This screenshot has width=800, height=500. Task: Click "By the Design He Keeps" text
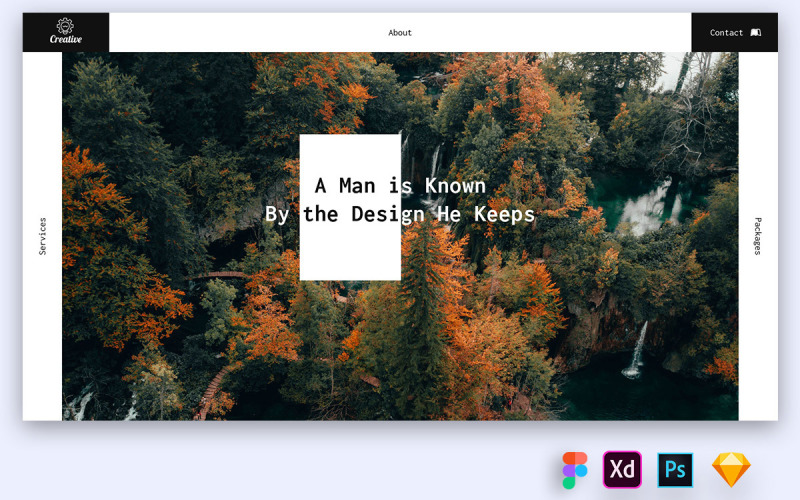(400, 214)
